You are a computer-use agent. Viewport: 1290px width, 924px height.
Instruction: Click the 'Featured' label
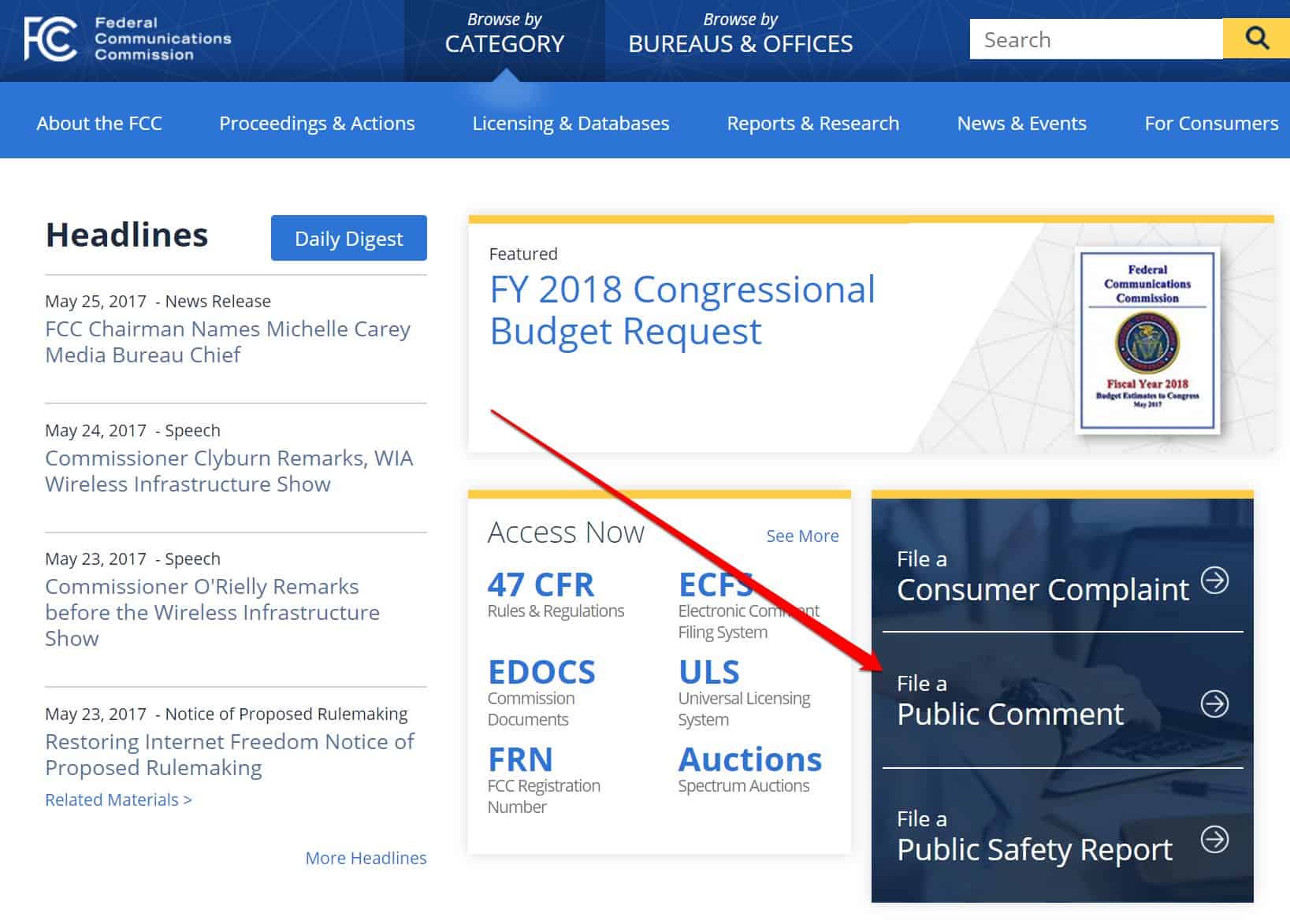click(523, 254)
